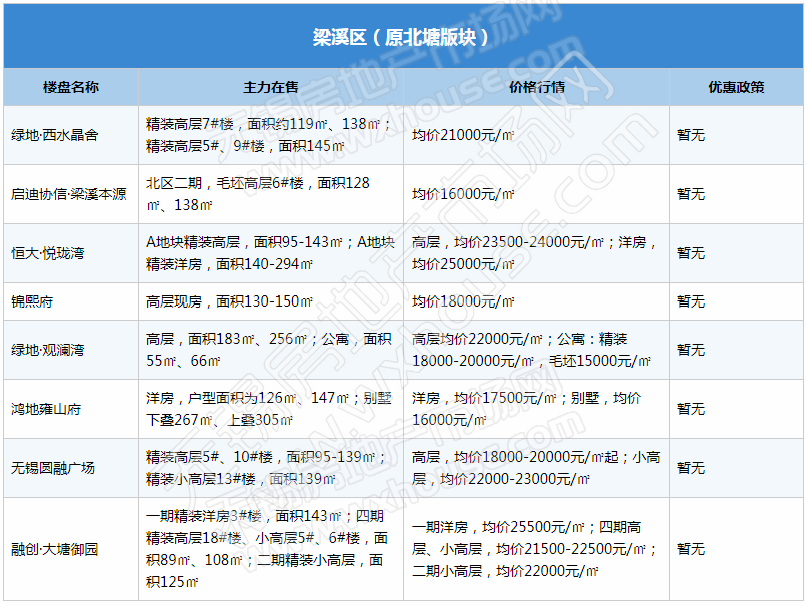Click the 无锡圆融广场 property name
Image resolution: width=807 pixels, height=605 pixels.
[54, 467]
